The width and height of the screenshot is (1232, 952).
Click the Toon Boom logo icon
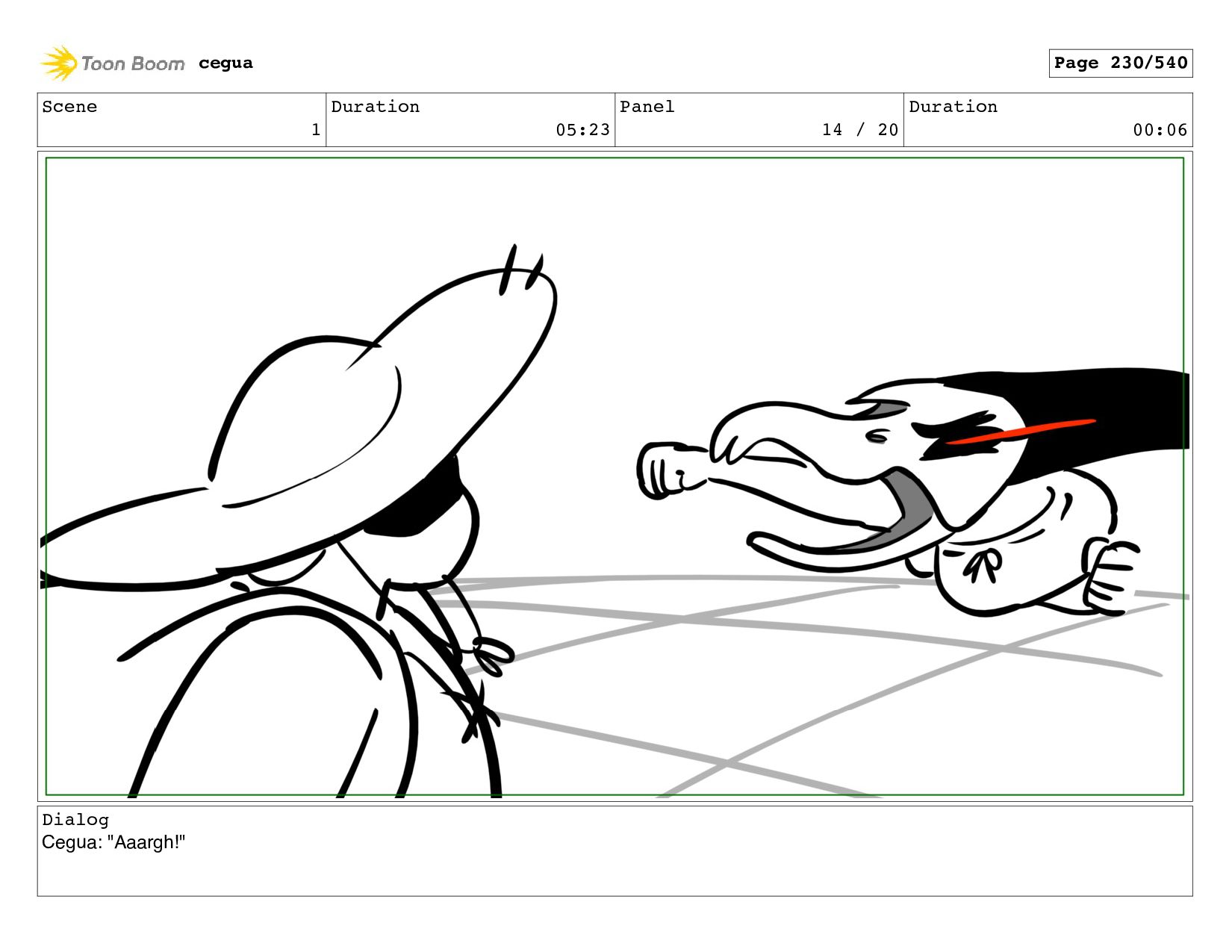[59, 63]
